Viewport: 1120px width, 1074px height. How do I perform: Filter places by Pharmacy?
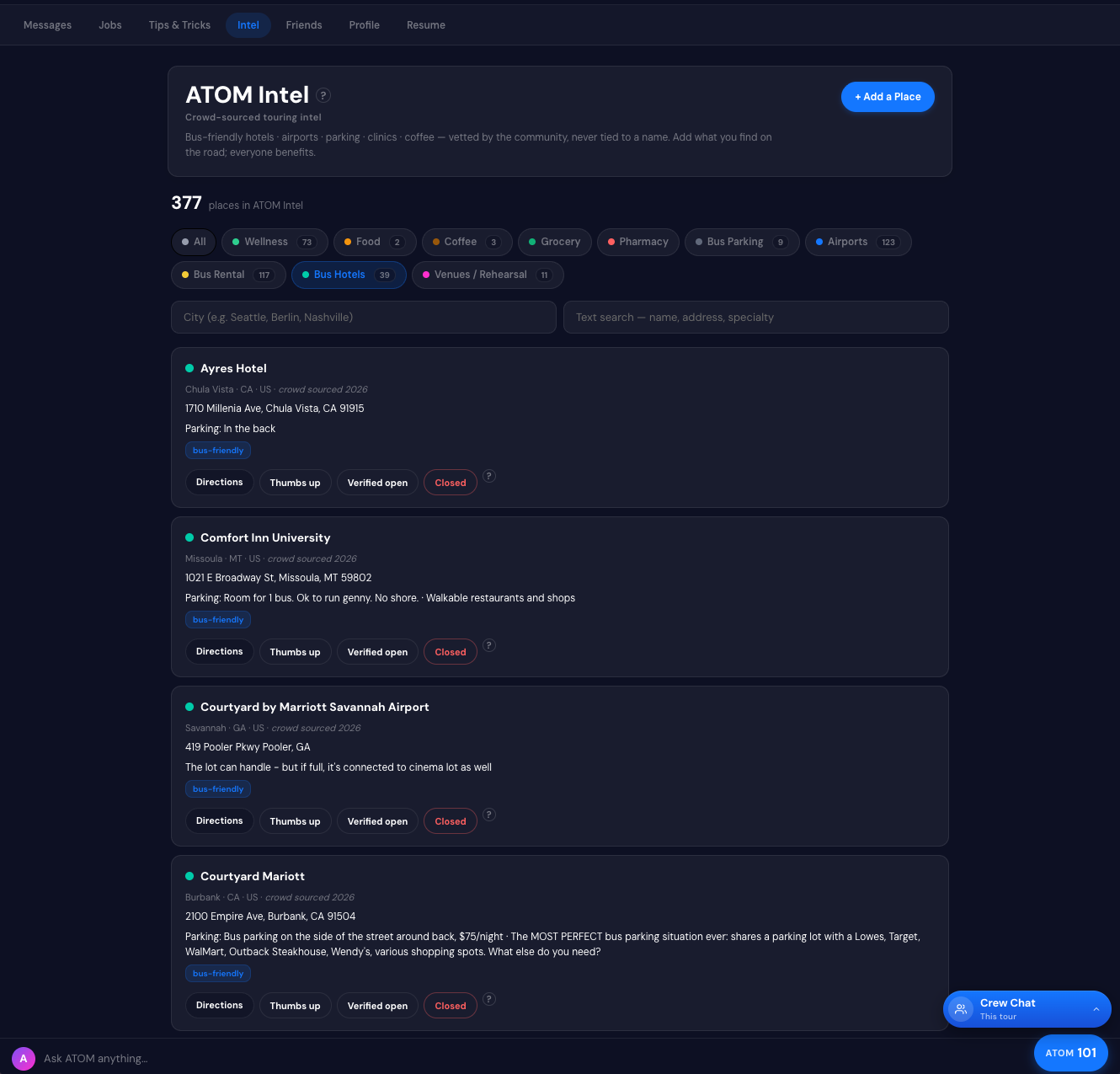click(638, 242)
